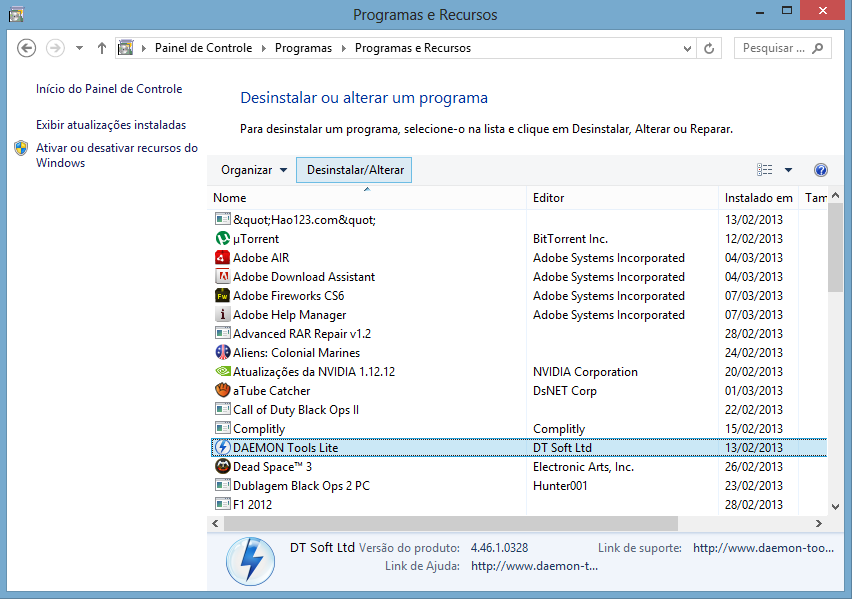Expand the arrow after Painel de Controle

(x=264, y=48)
